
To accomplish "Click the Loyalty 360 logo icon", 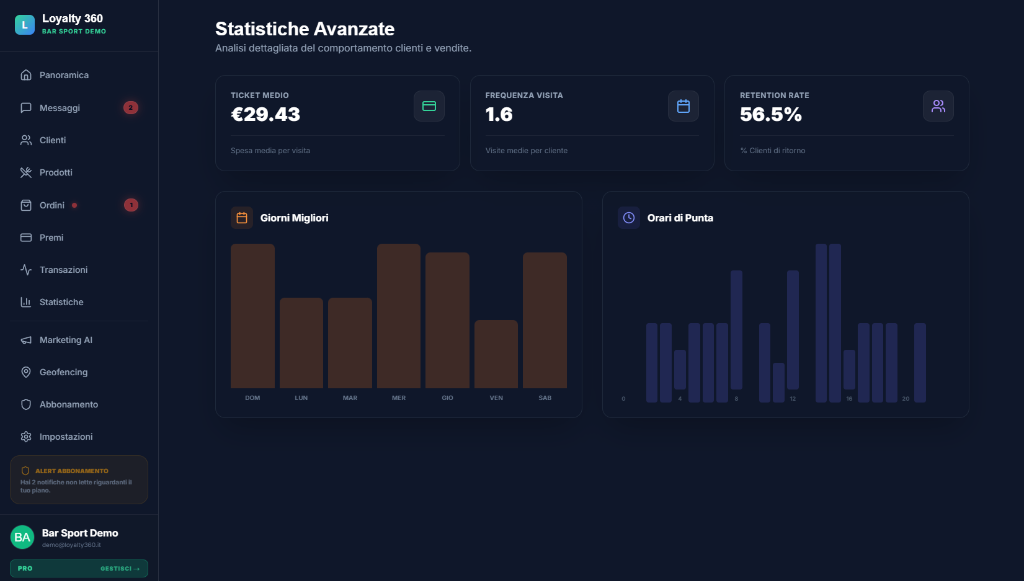I will coord(24,24).
